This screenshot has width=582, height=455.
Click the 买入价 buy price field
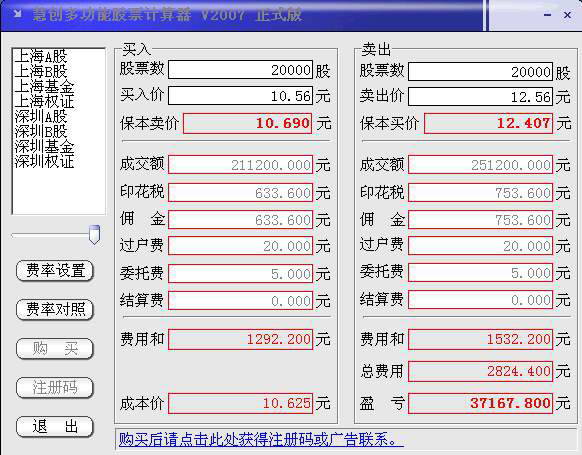point(241,96)
